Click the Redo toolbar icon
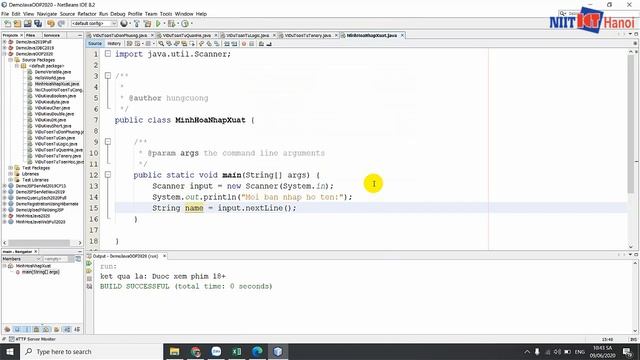 [61, 24]
